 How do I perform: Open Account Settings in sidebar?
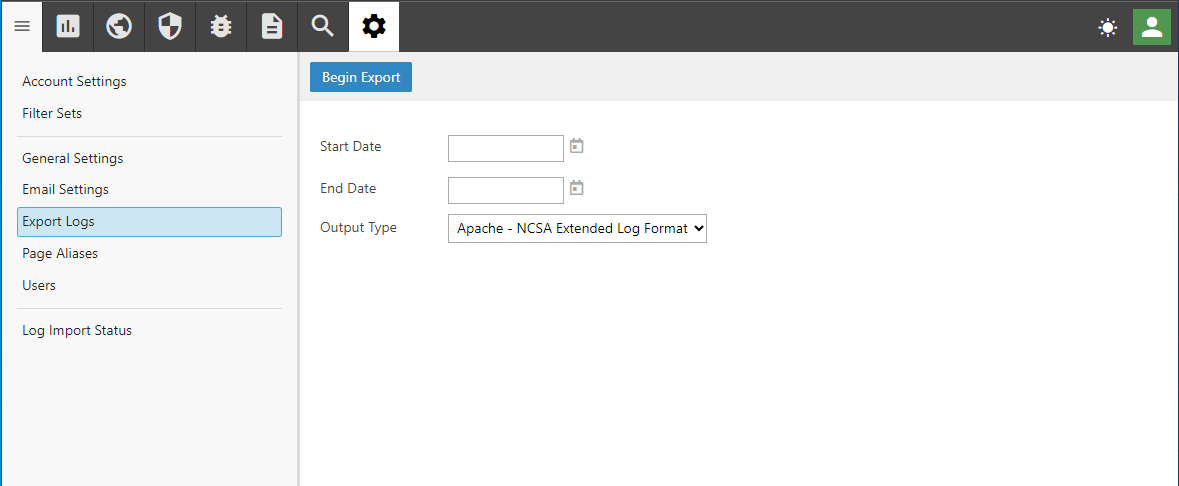pyautogui.click(x=74, y=81)
